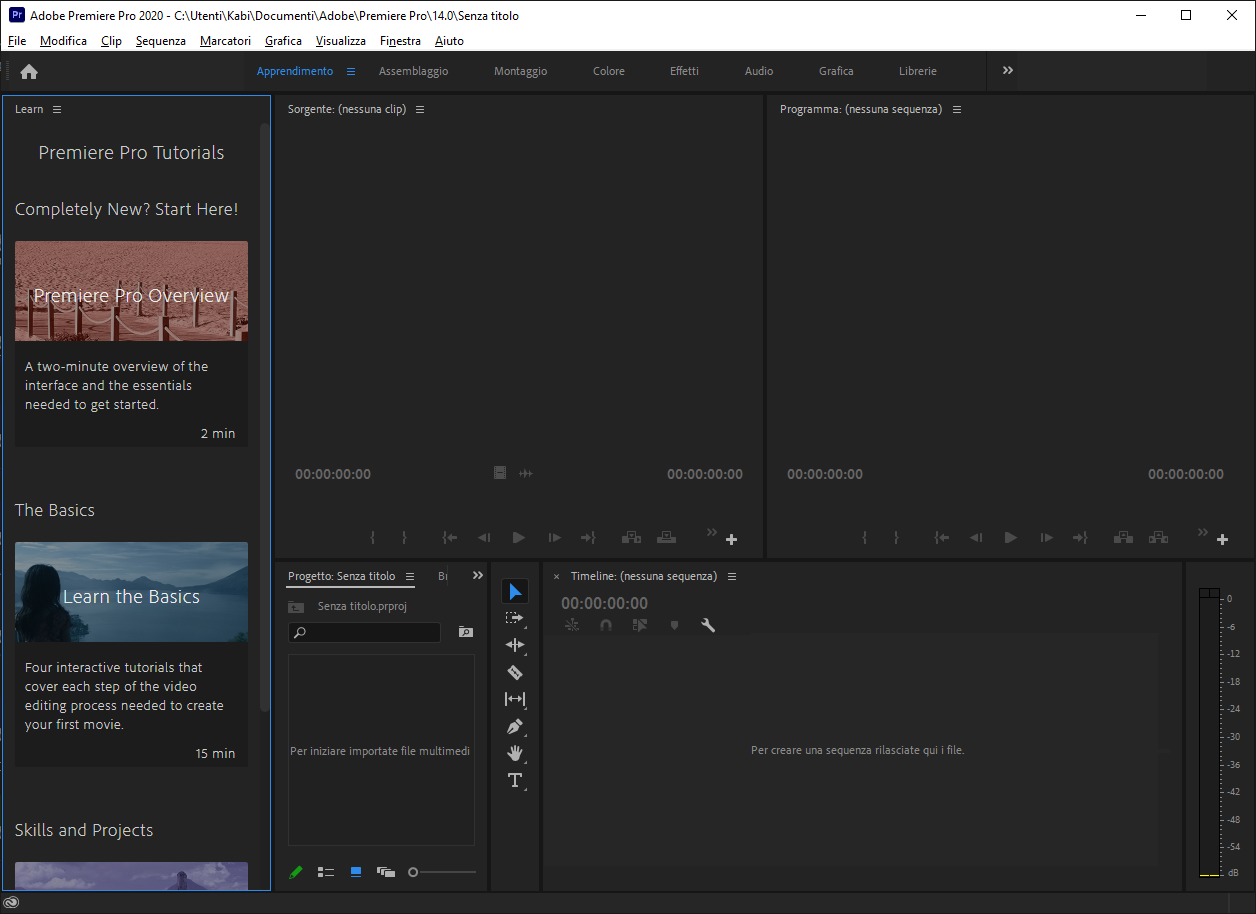Toggle nest sequence insert mode in Timeline
Viewport: 1256px width, 914px height.
(572, 625)
